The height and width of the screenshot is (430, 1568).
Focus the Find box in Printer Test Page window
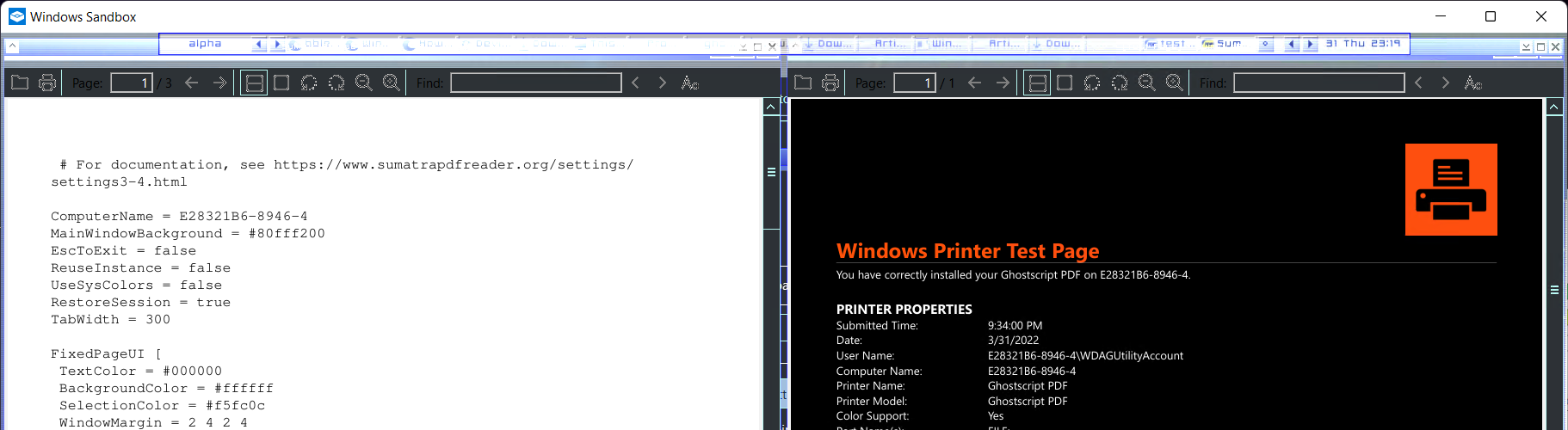1319,83
